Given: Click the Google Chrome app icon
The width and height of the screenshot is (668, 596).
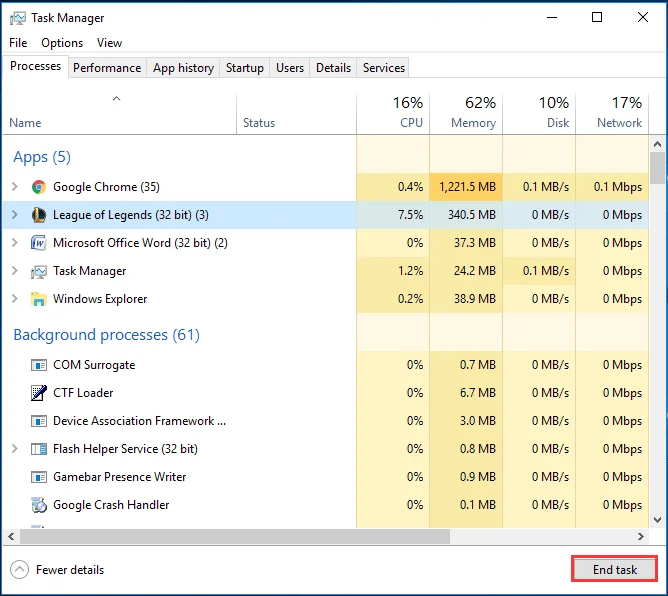Looking at the screenshot, I should click(x=39, y=187).
